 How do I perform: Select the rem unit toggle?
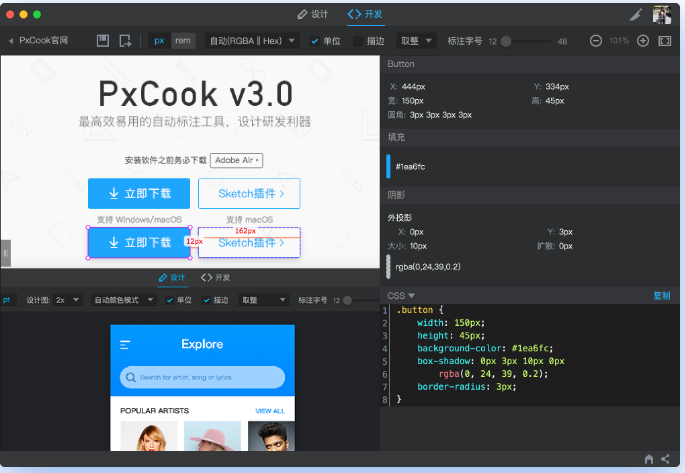click(x=183, y=41)
